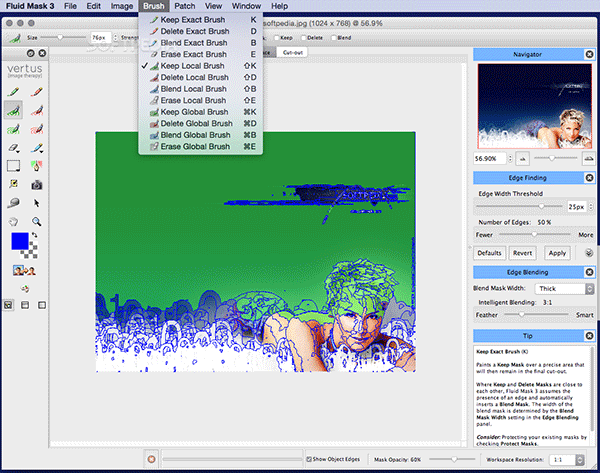Click Navigator zoom out small-mountain button

coord(522,158)
